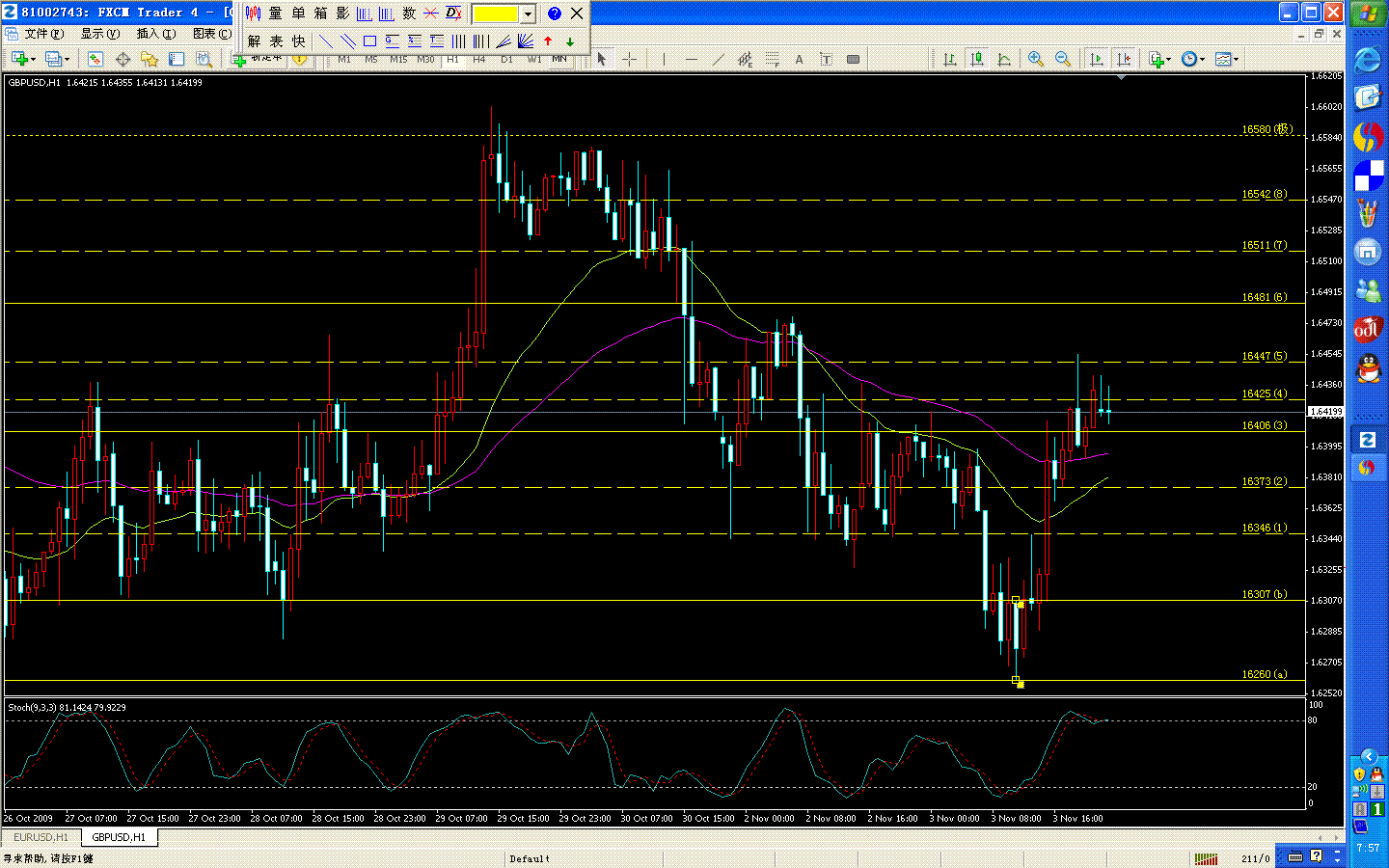Click the 16307 (b) level label
Image resolution: width=1389 pixels, height=868 pixels.
pos(1264,594)
